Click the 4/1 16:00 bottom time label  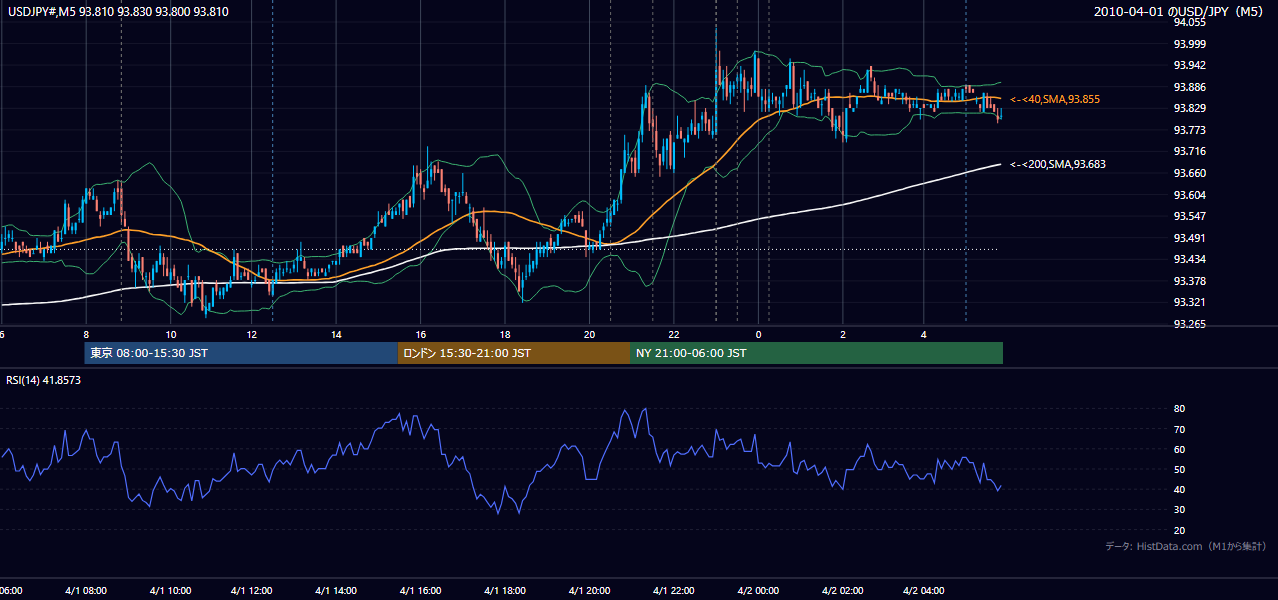(421, 591)
